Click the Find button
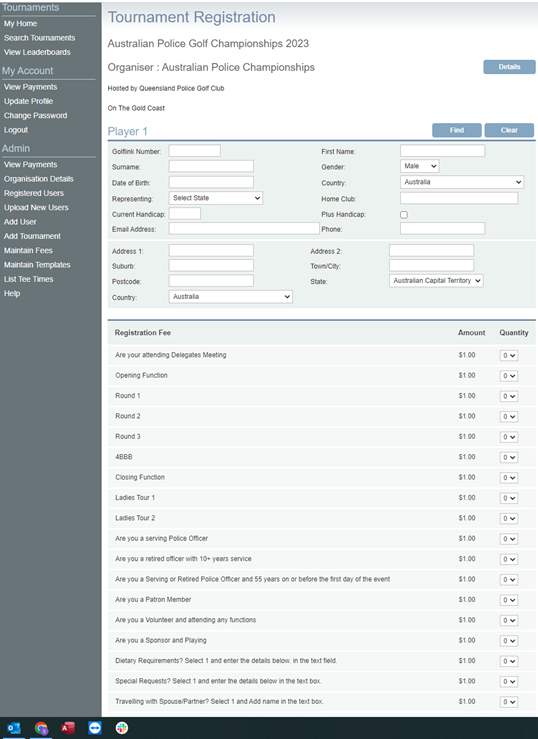This screenshot has width=538, height=739. (x=456, y=130)
